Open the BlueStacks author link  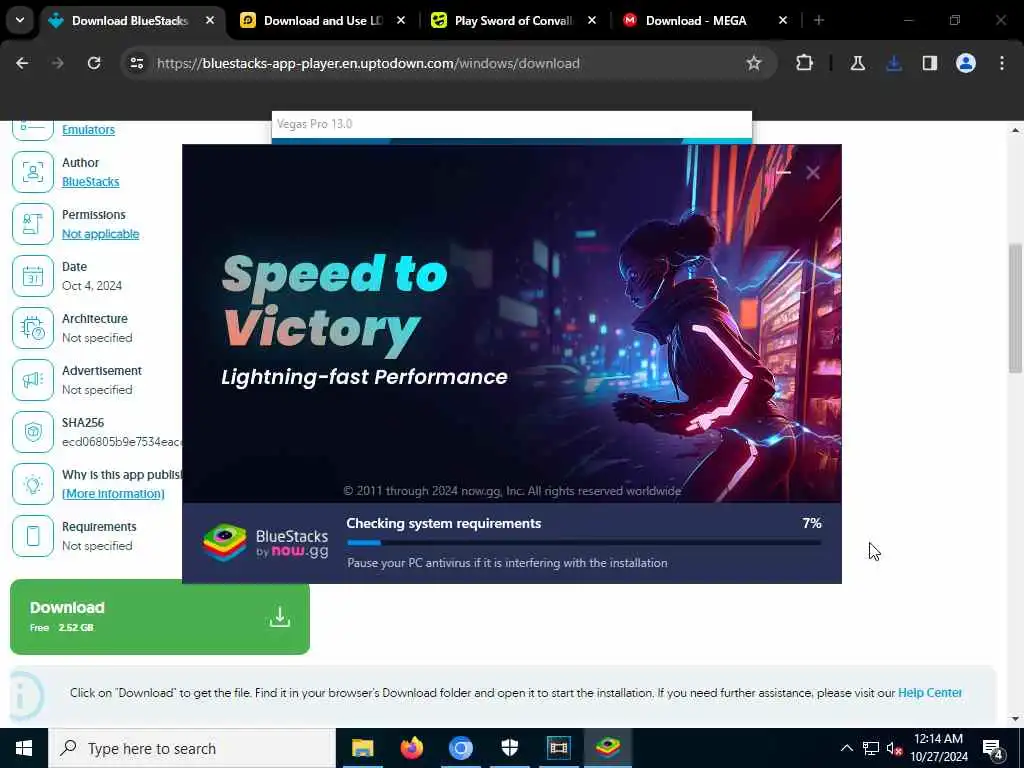click(90, 182)
